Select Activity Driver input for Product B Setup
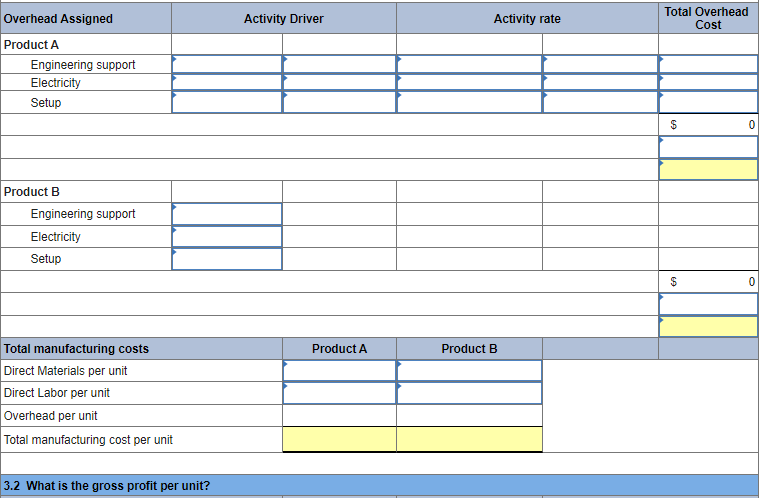 click(x=227, y=259)
